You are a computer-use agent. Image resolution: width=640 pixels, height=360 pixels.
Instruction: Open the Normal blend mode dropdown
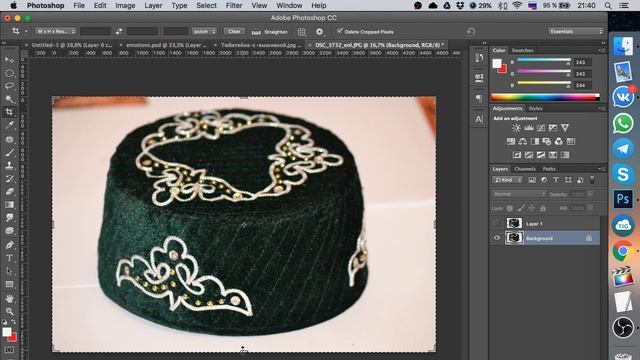[x=519, y=194]
